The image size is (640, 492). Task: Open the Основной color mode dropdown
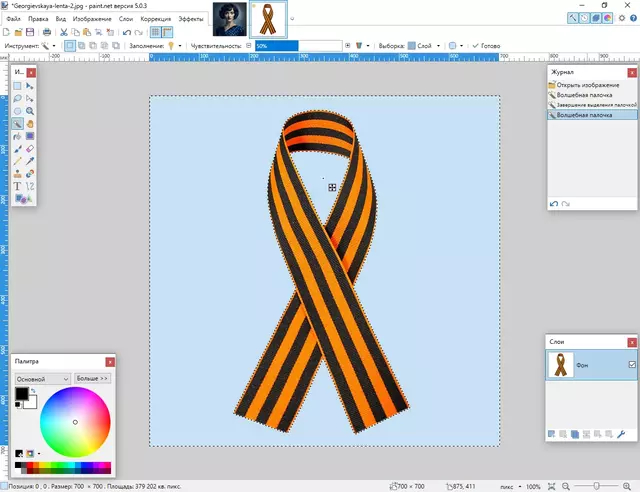(x=42, y=379)
